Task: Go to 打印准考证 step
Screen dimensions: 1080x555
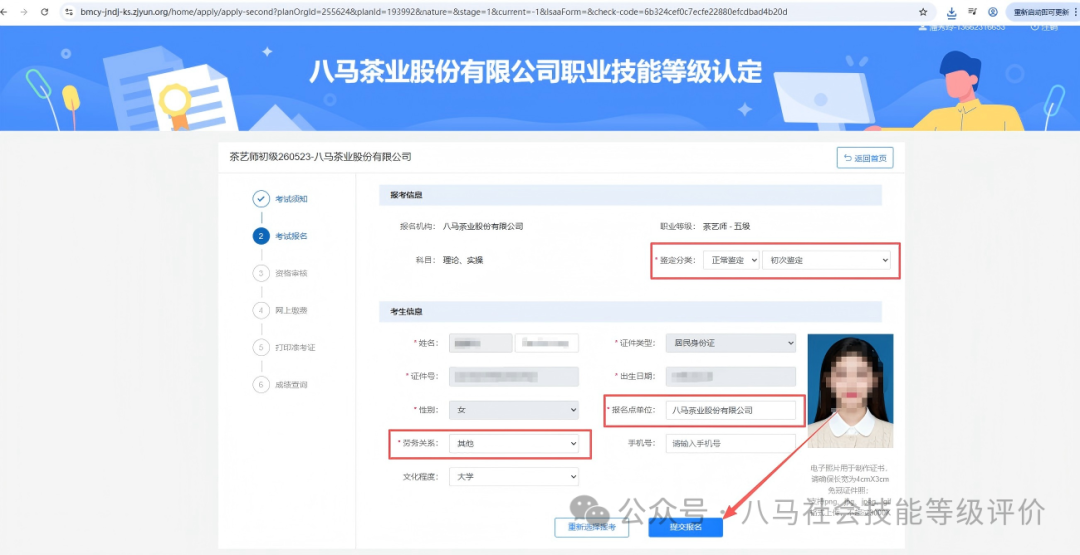Action: 295,348
